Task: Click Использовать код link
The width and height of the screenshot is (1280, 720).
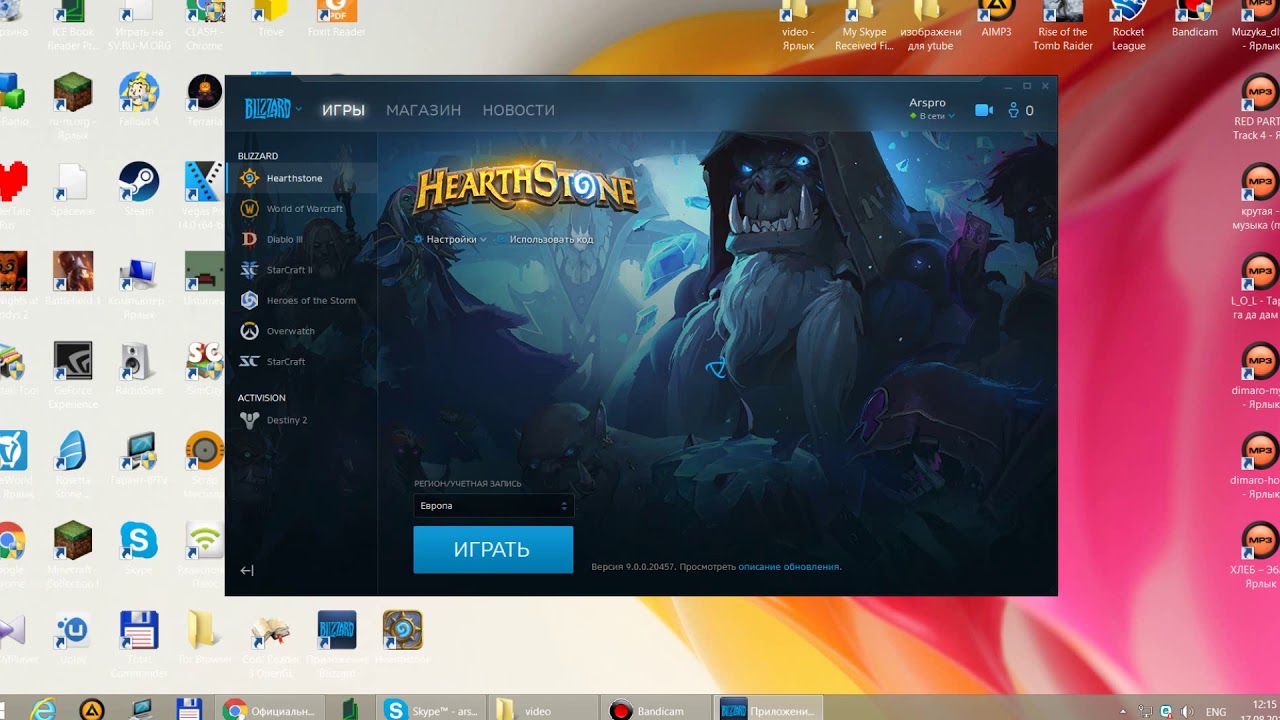Action: pyautogui.click(x=545, y=240)
